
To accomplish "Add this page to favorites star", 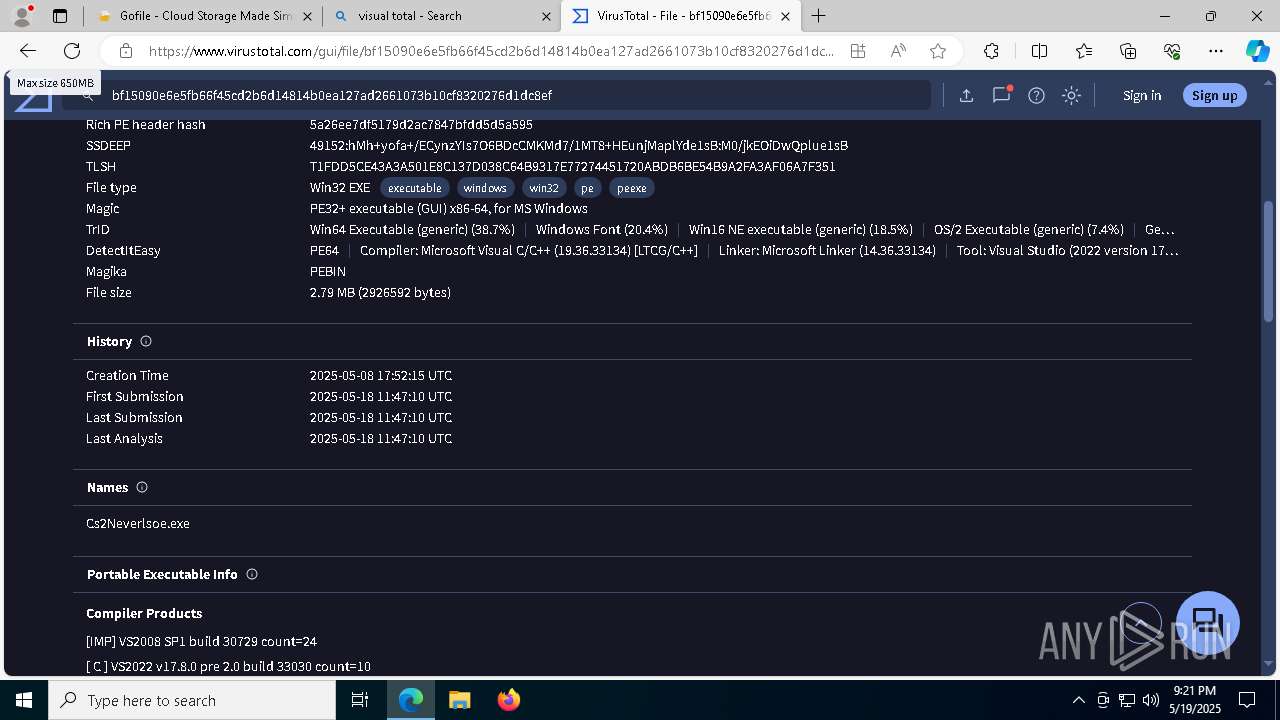I will 938,51.
